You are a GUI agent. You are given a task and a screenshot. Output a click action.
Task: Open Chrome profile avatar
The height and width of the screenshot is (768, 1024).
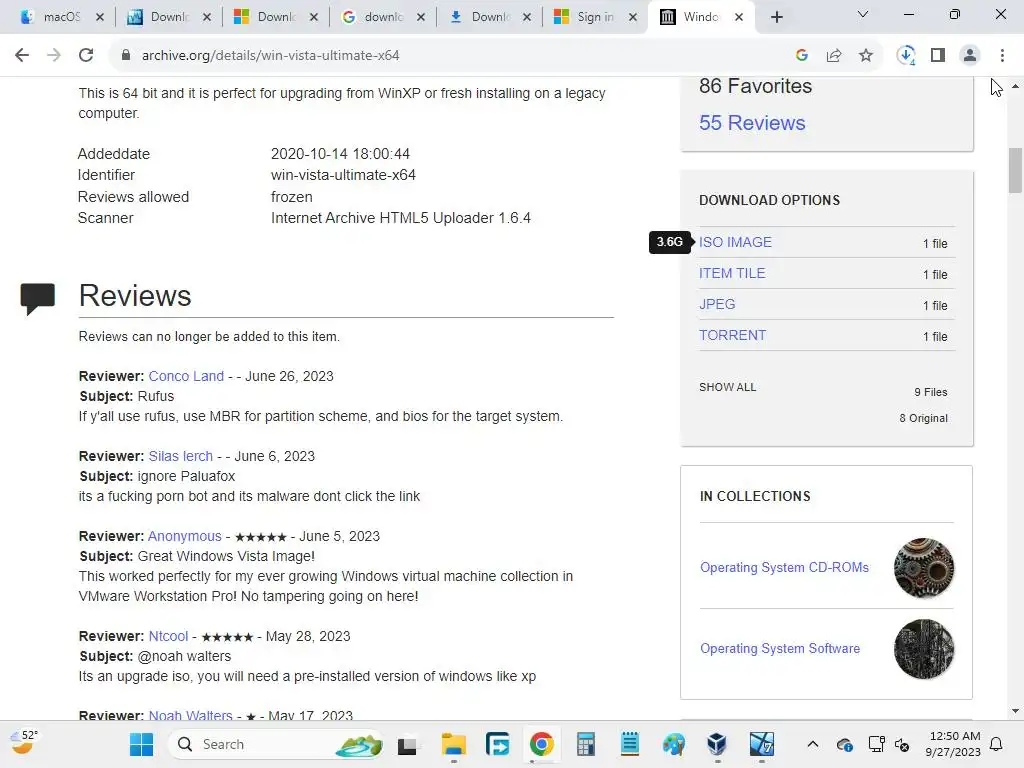[970, 56]
